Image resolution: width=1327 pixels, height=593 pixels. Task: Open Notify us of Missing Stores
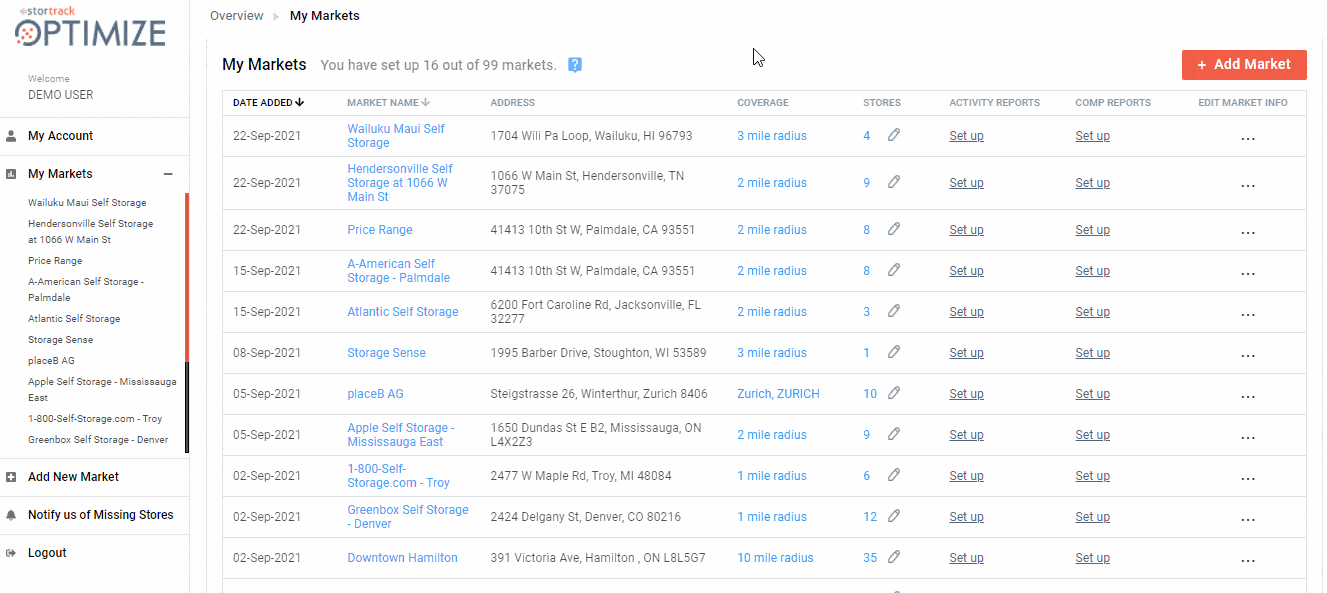(100, 515)
